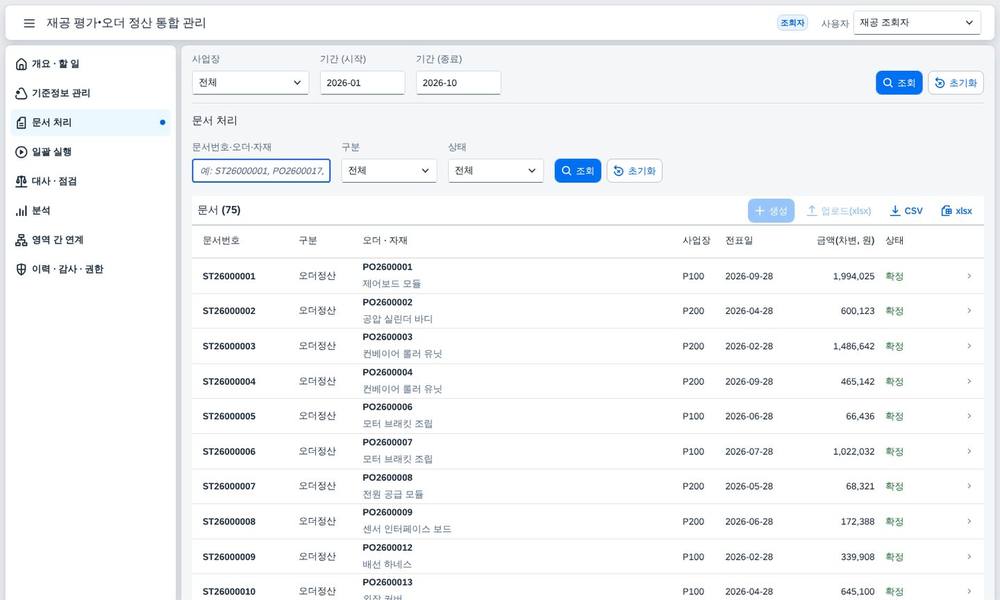
Task: Open row ST26000001 detail chevron
Action: pos(969,276)
